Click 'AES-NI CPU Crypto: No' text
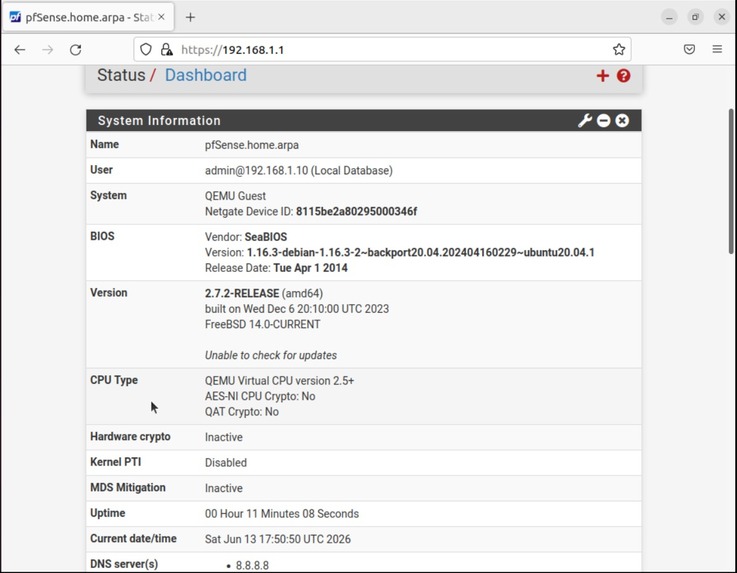 [260, 396]
